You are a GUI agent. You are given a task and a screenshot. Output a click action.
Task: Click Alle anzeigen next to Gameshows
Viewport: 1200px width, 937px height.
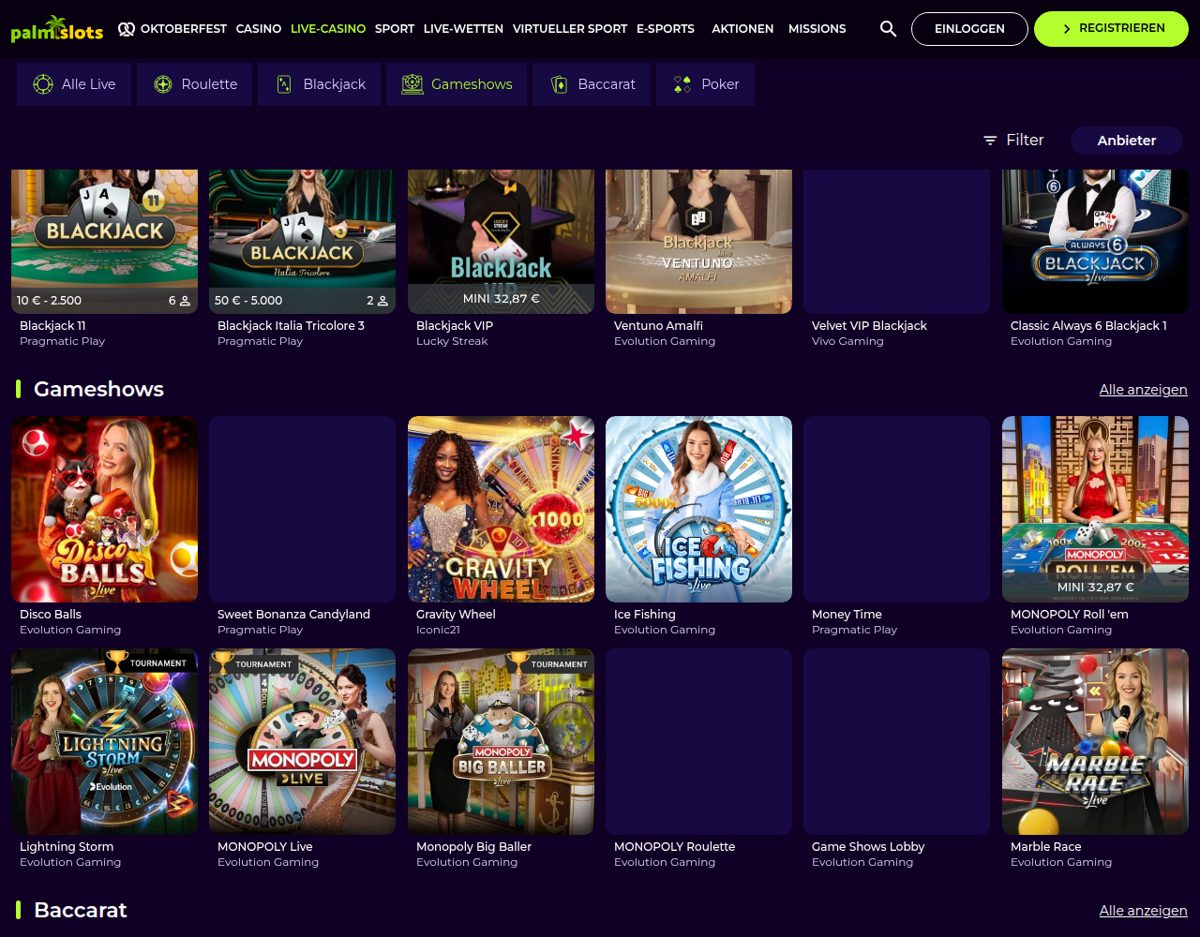tap(1143, 390)
